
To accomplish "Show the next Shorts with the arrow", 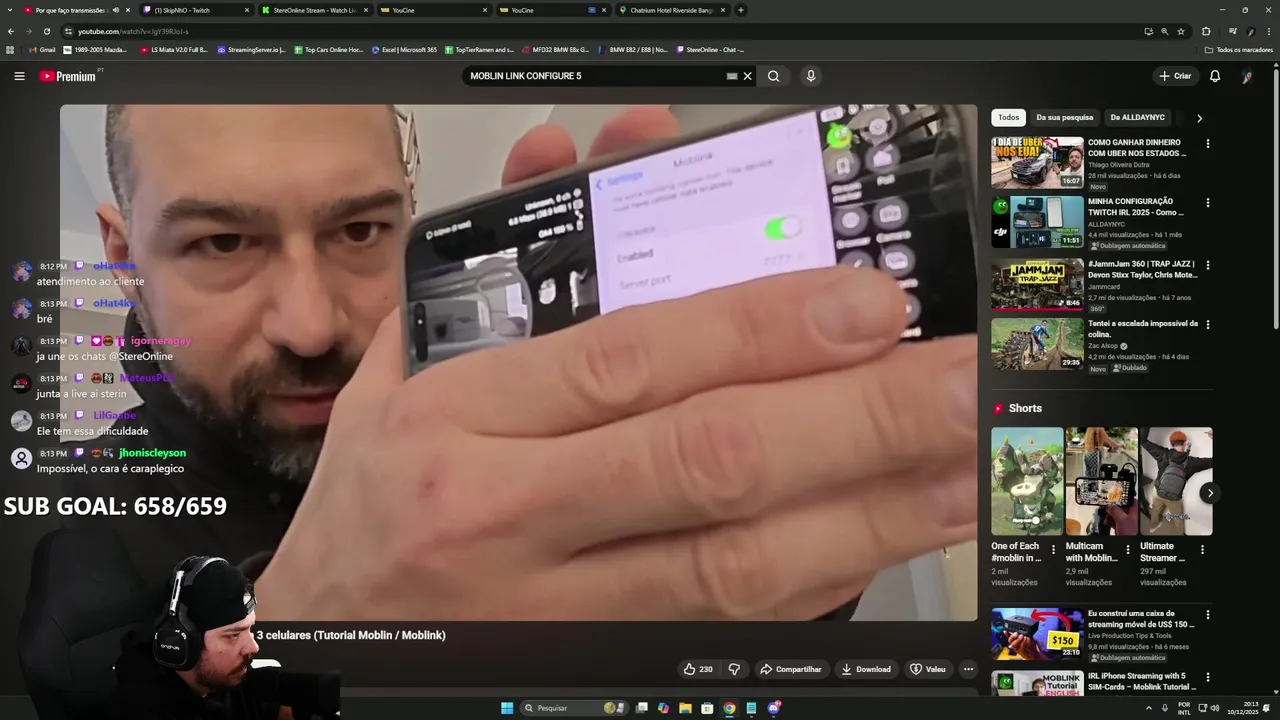I will pyautogui.click(x=1210, y=493).
